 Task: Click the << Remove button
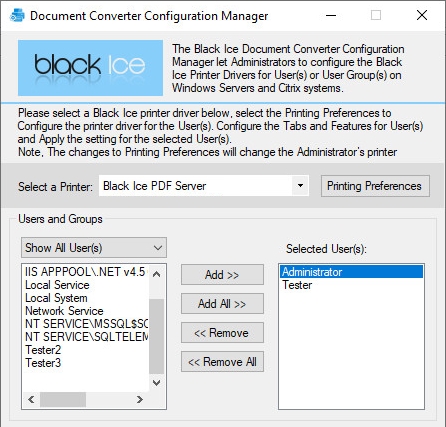(222, 333)
